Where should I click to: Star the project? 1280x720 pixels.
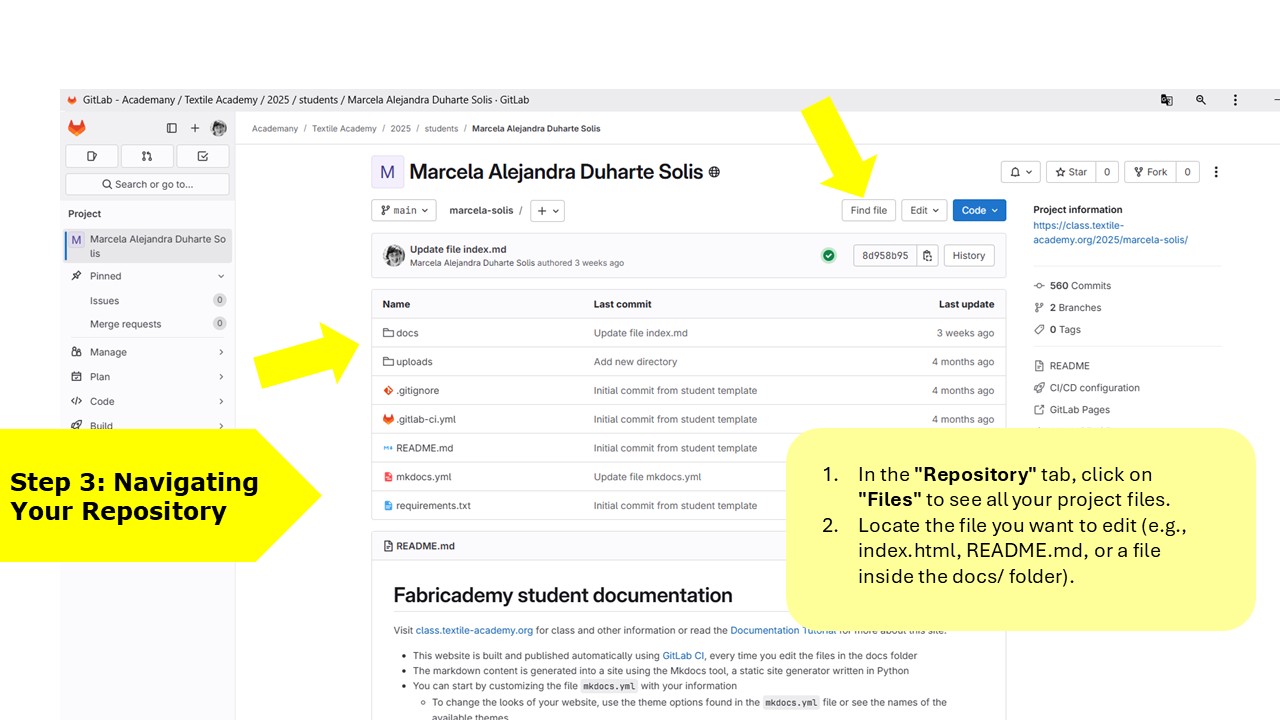coord(1071,172)
